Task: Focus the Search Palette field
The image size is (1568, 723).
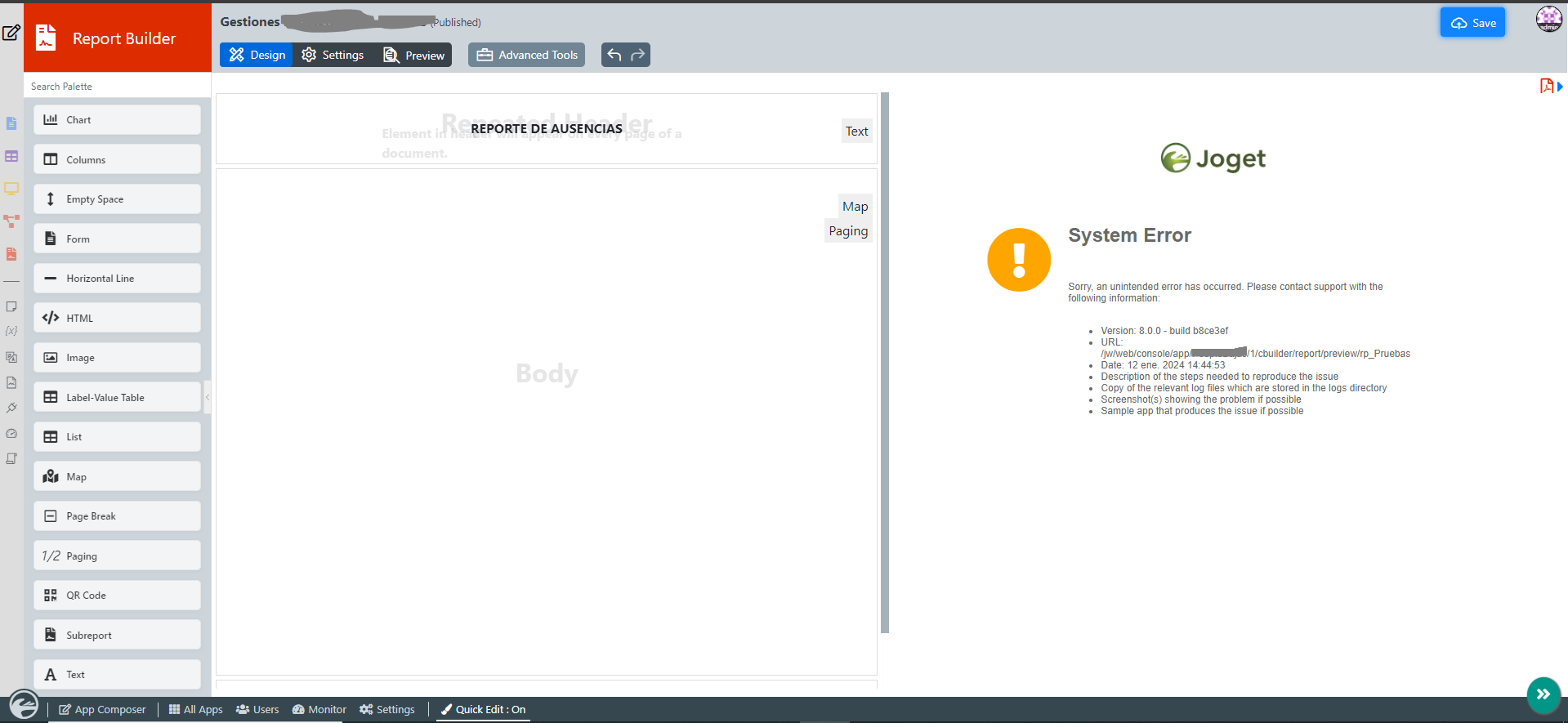Action: pos(118,86)
